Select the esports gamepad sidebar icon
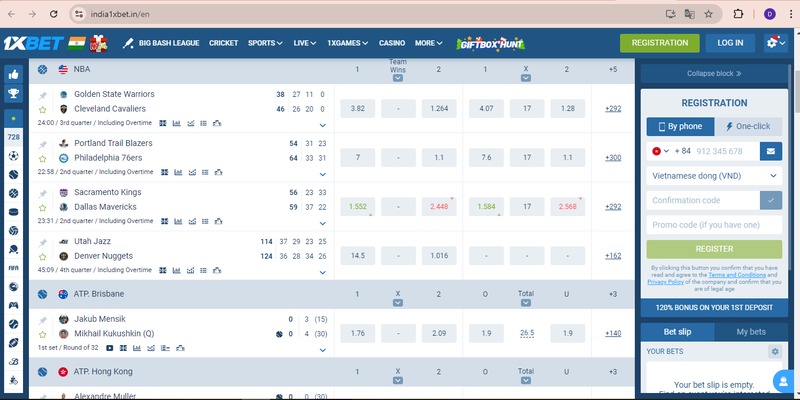Viewport: 800px width, 400px height. (13, 305)
